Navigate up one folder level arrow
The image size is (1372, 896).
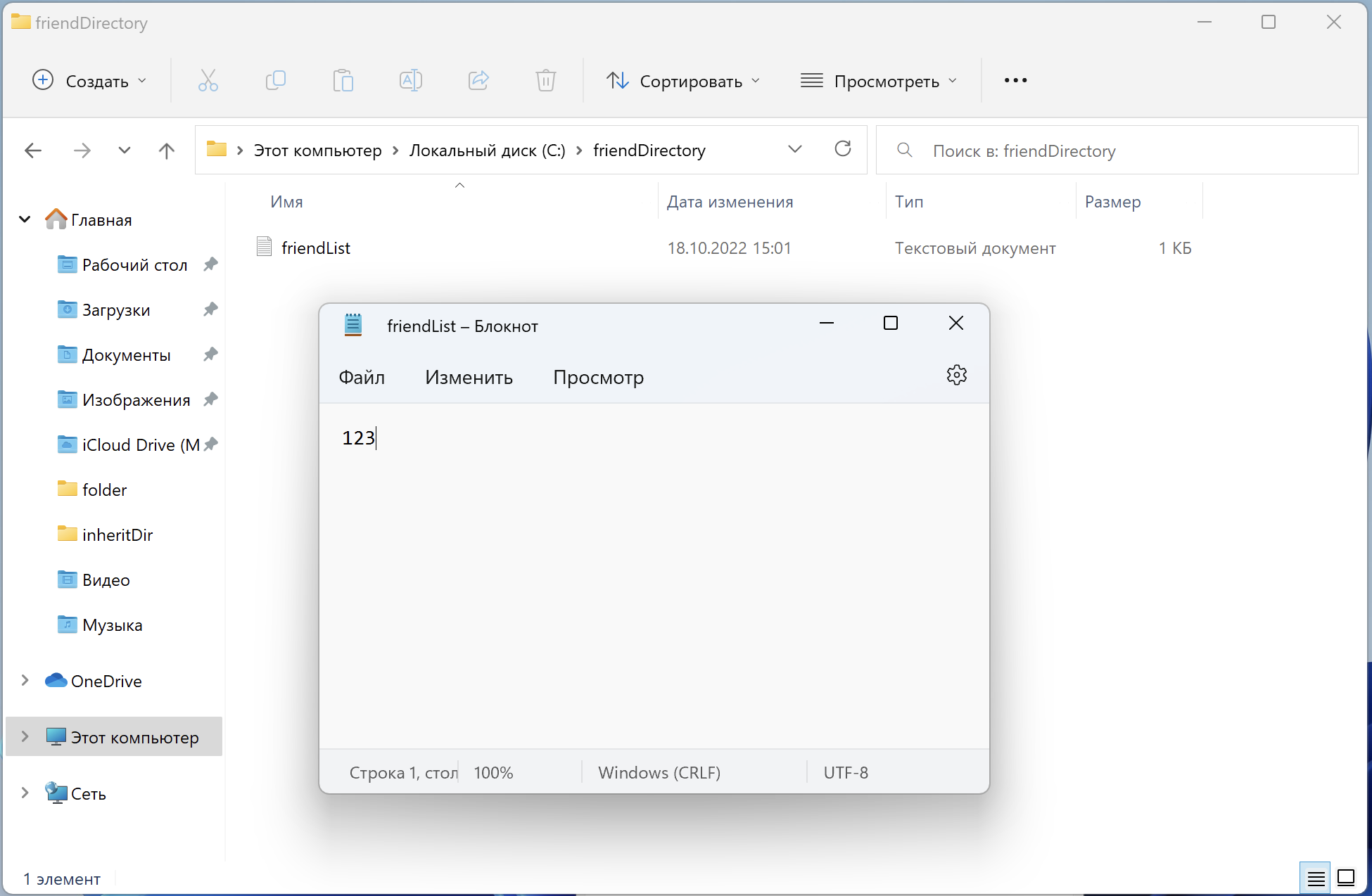[167, 151]
